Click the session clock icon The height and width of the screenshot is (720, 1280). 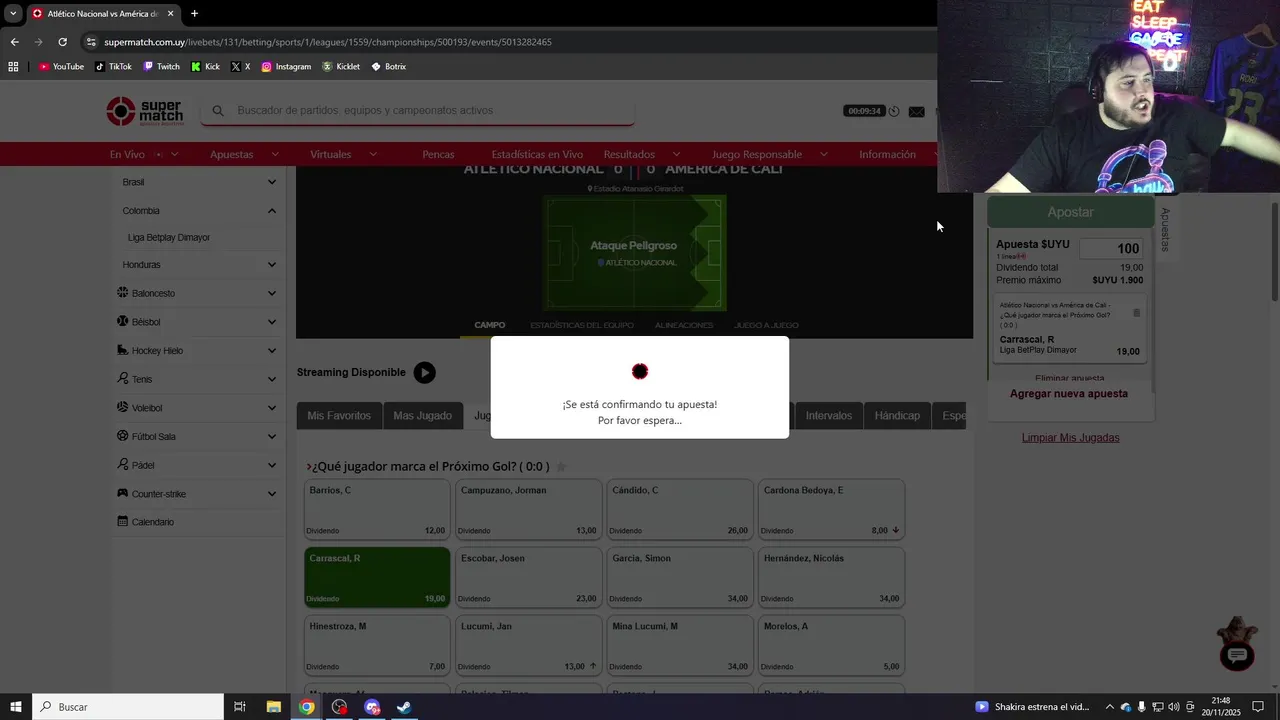coord(894,111)
